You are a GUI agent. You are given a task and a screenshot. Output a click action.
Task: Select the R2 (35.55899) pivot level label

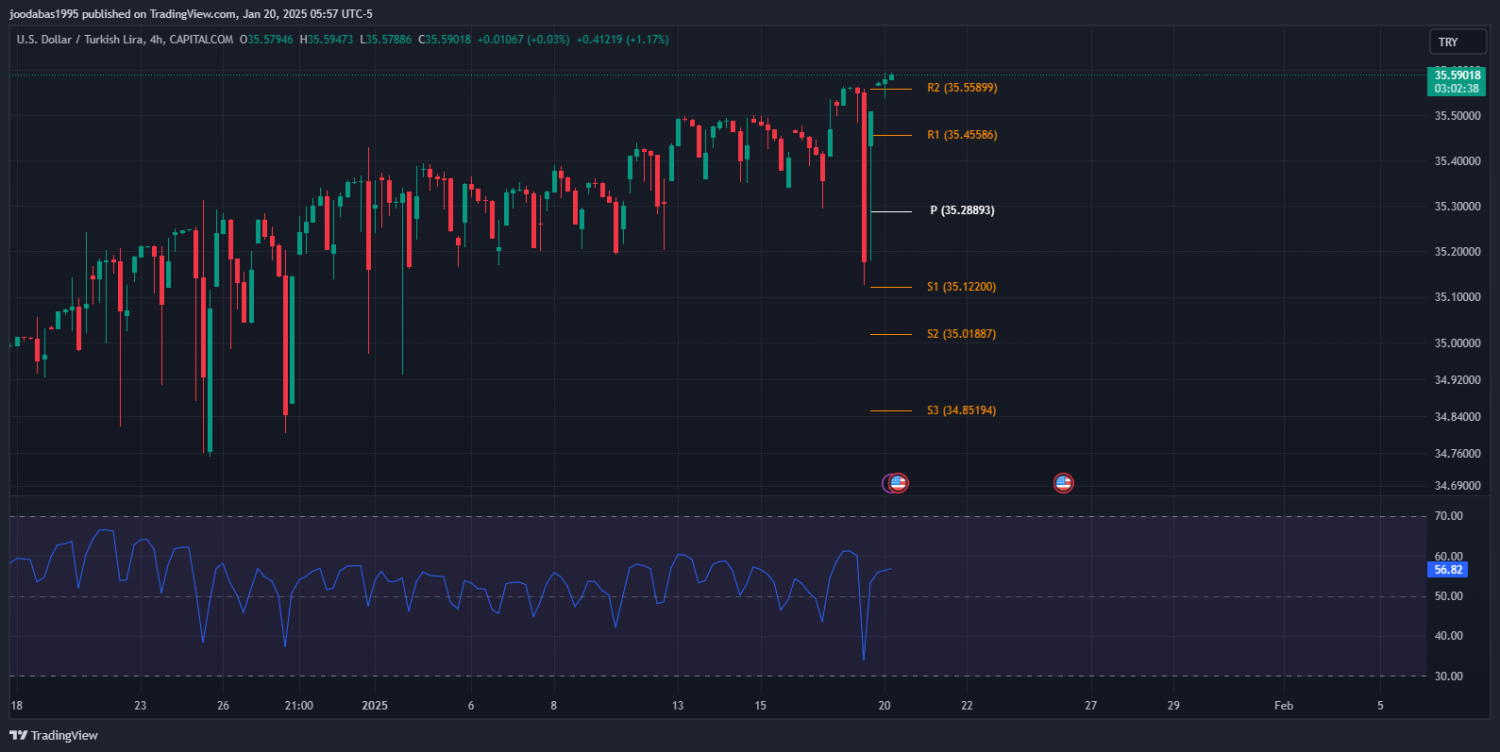pyautogui.click(x=961, y=88)
